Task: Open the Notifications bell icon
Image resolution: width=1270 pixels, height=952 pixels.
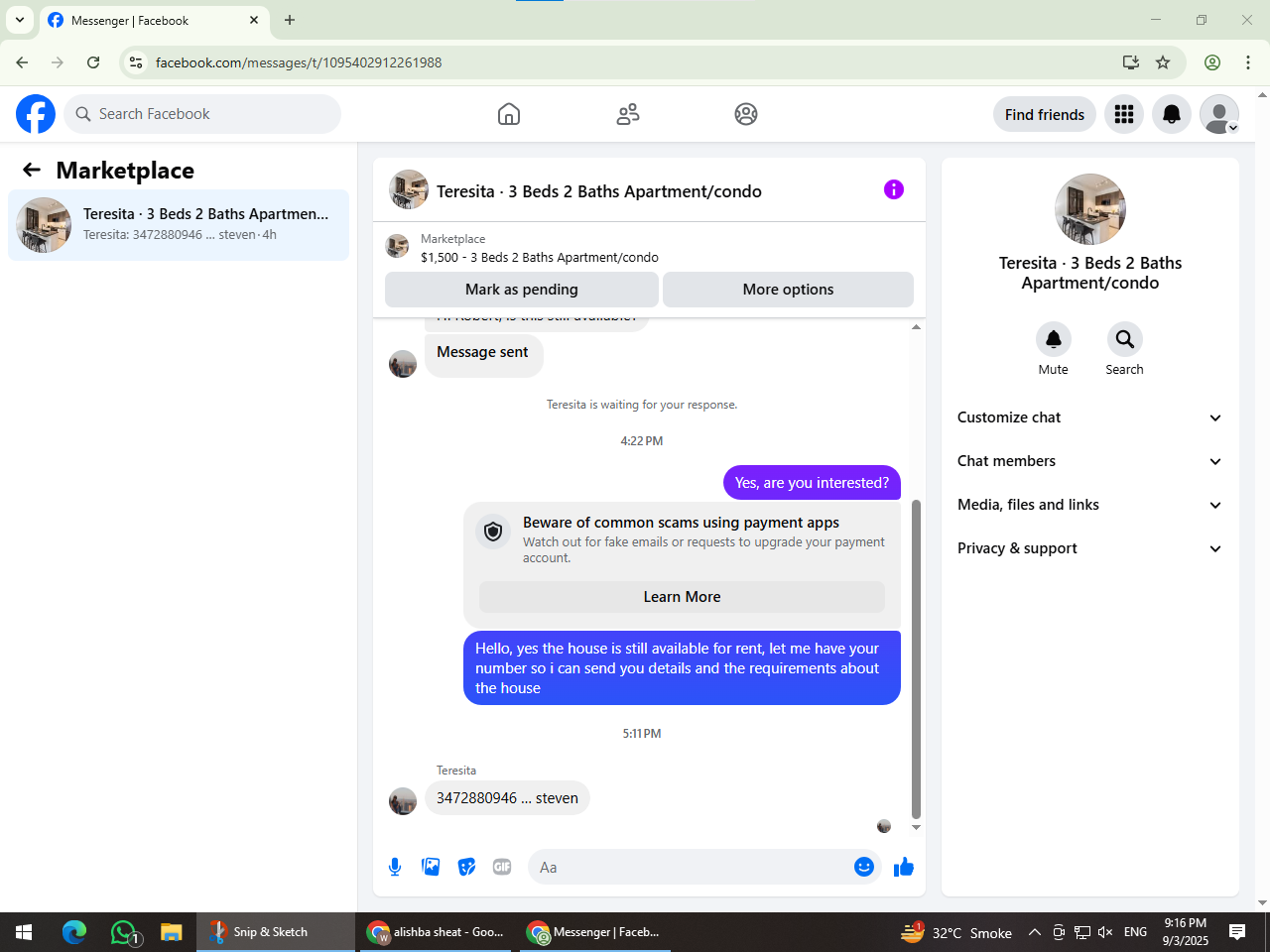Action: click(1172, 114)
